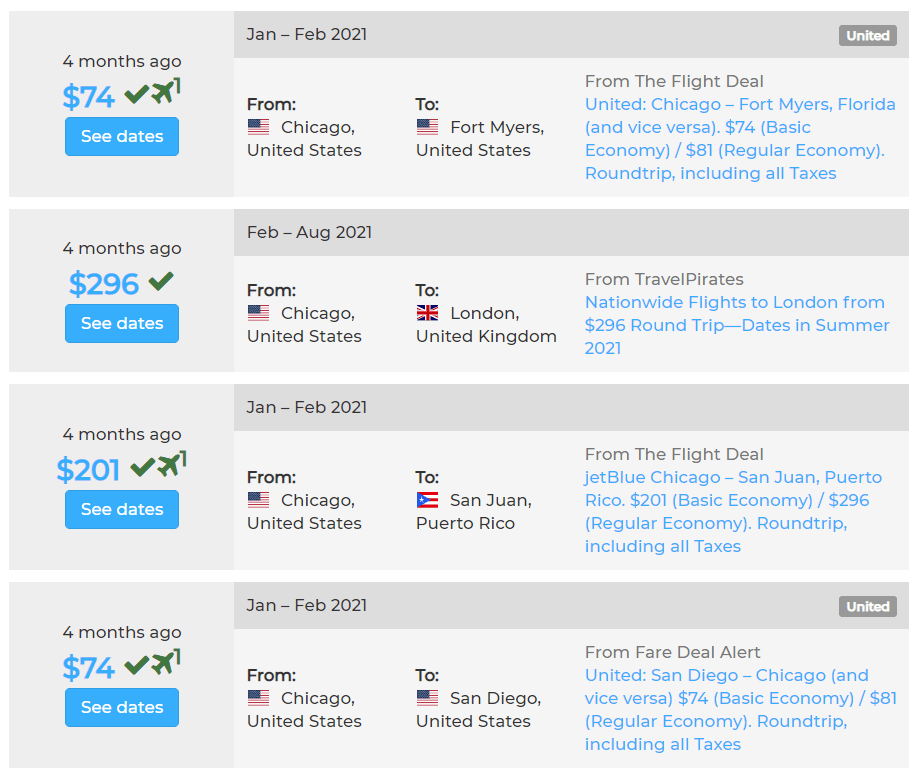Click the green checkmark on the San Diego $74 deal
The height and width of the screenshot is (778, 918).
click(x=137, y=664)
